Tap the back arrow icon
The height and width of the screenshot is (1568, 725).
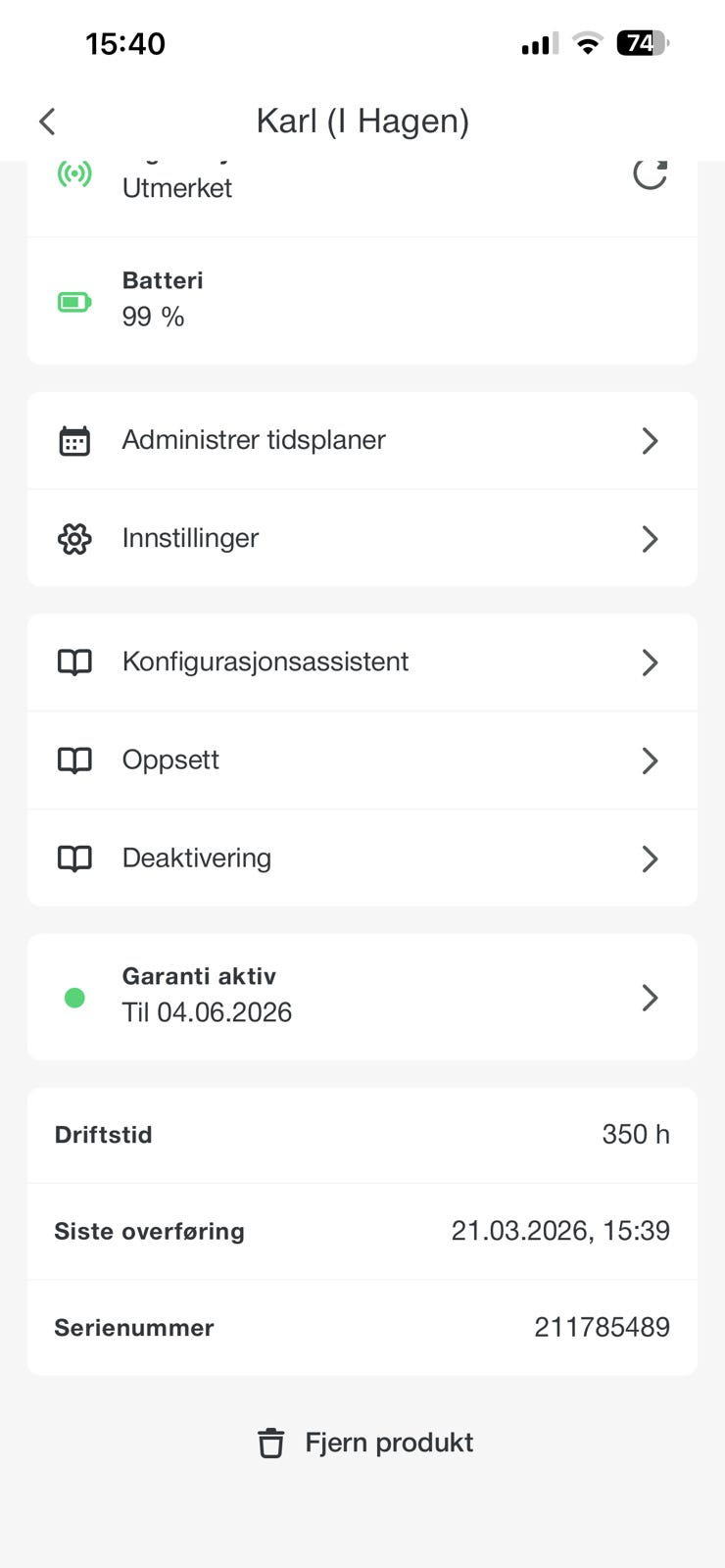(47, 122)
